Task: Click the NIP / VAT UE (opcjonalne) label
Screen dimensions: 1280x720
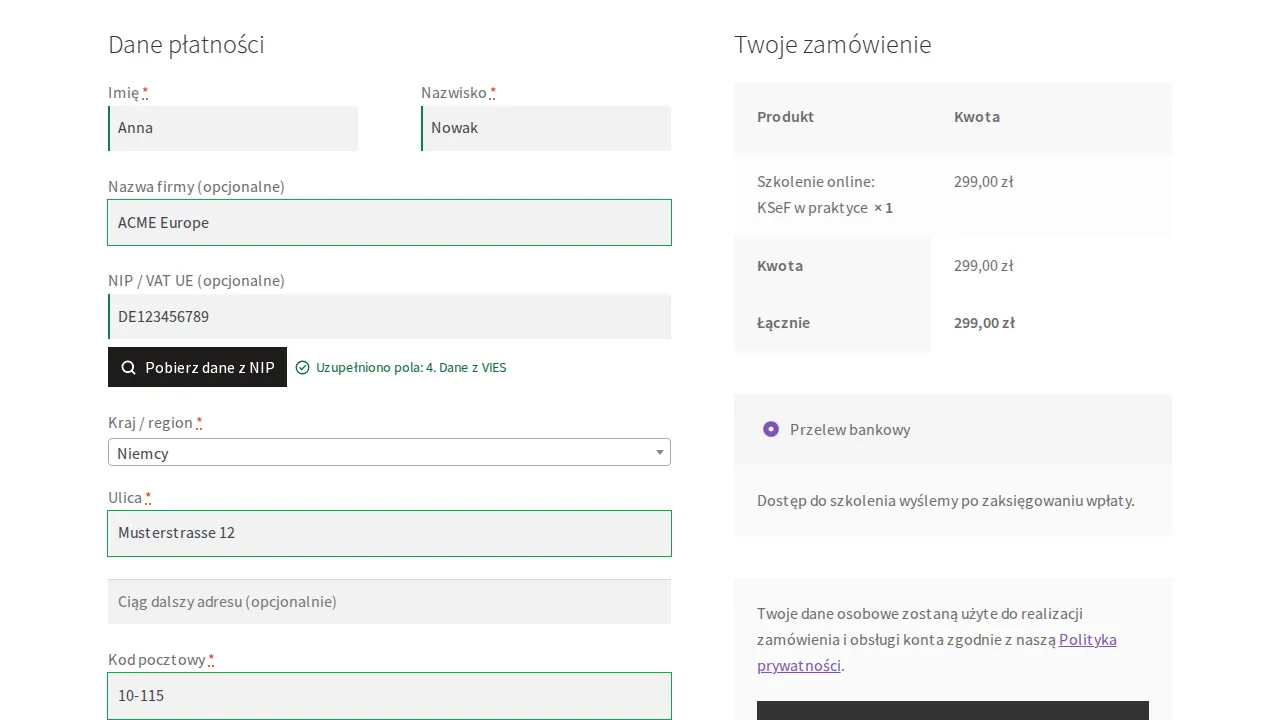Action: click(x=196, y=280)
